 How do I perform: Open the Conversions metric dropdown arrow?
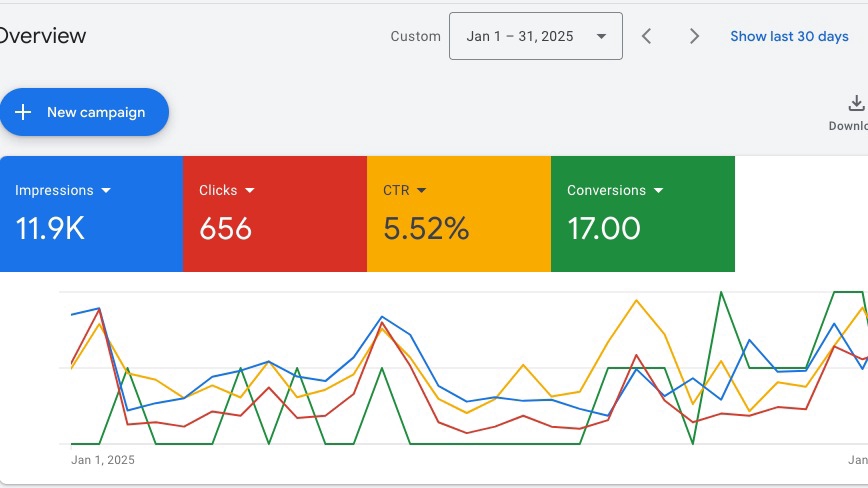click(659, 190)
